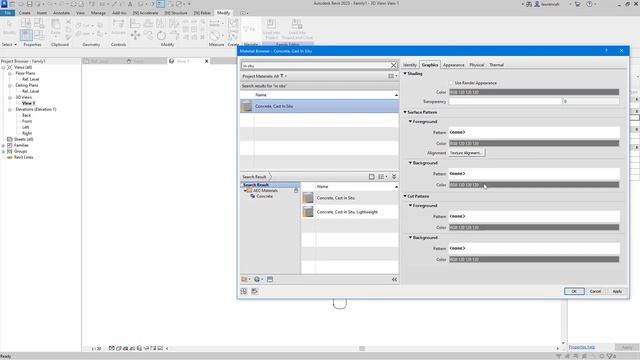Open the library list view options icon
Image resolution: width=640 pixels, height=360 pixels.
click(382, 177)
